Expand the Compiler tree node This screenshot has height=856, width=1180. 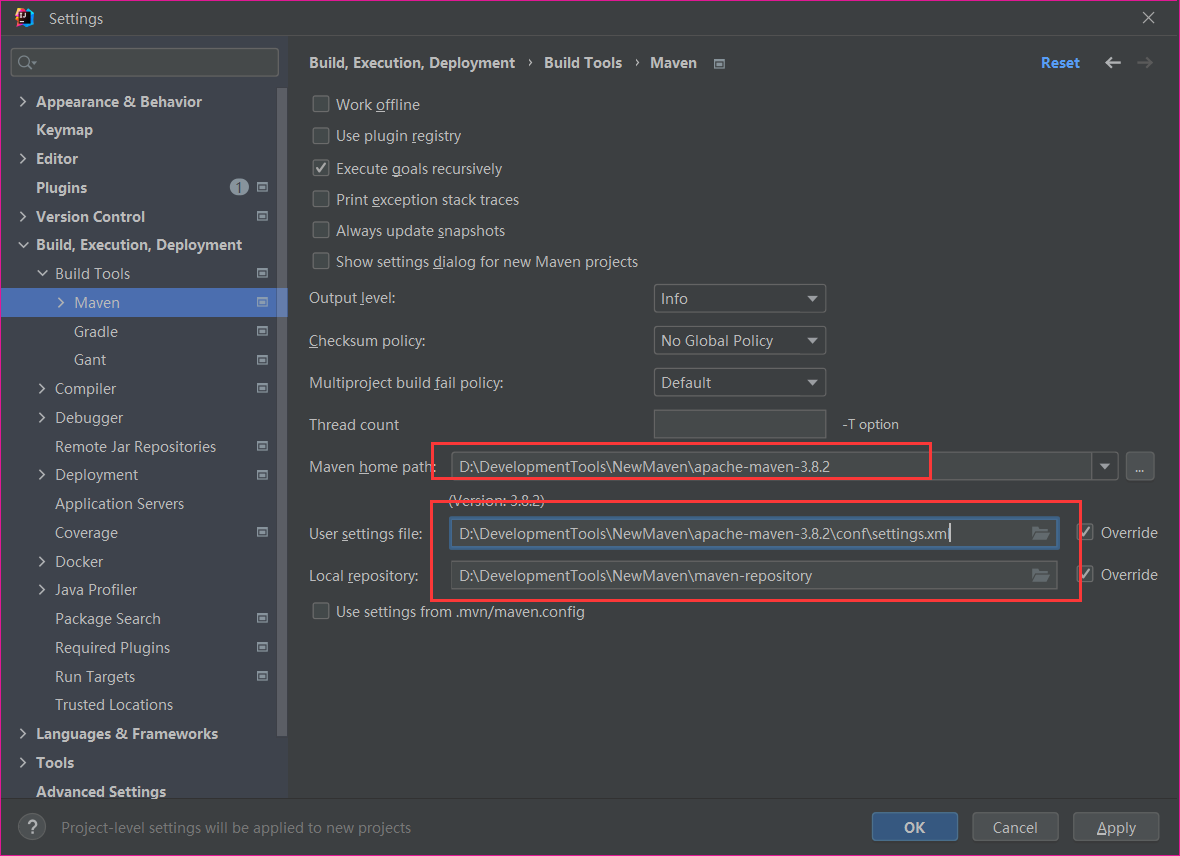tap(42, 389)
